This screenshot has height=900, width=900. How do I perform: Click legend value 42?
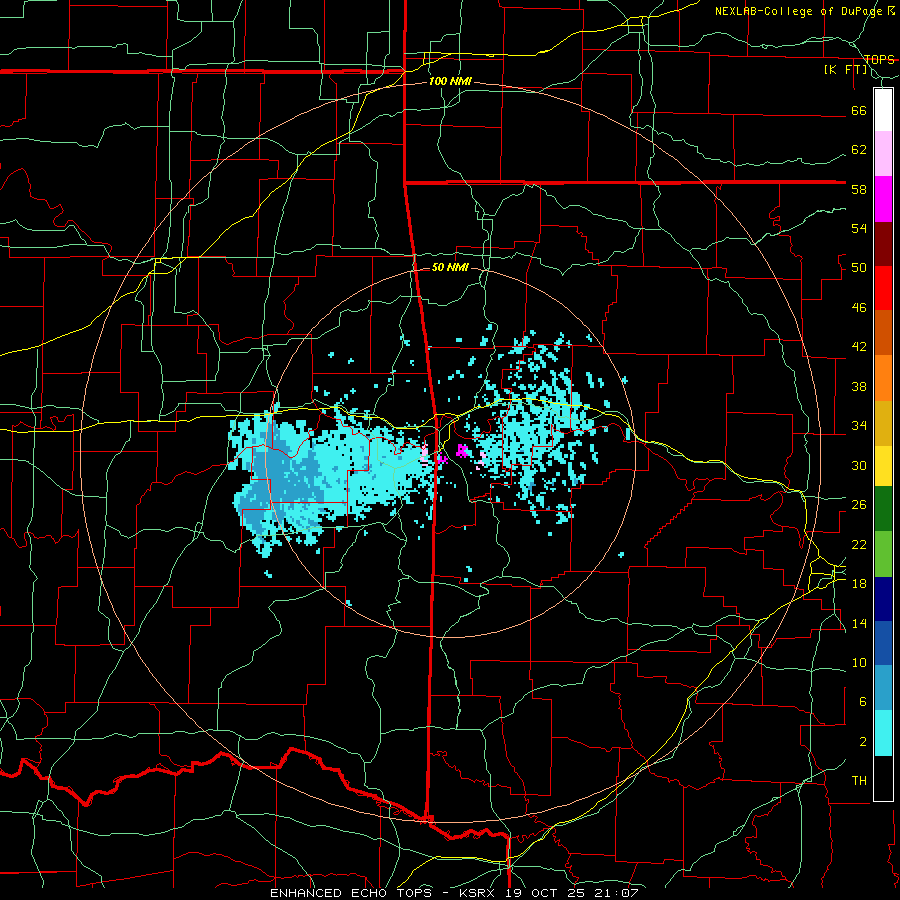click(859, 347)
